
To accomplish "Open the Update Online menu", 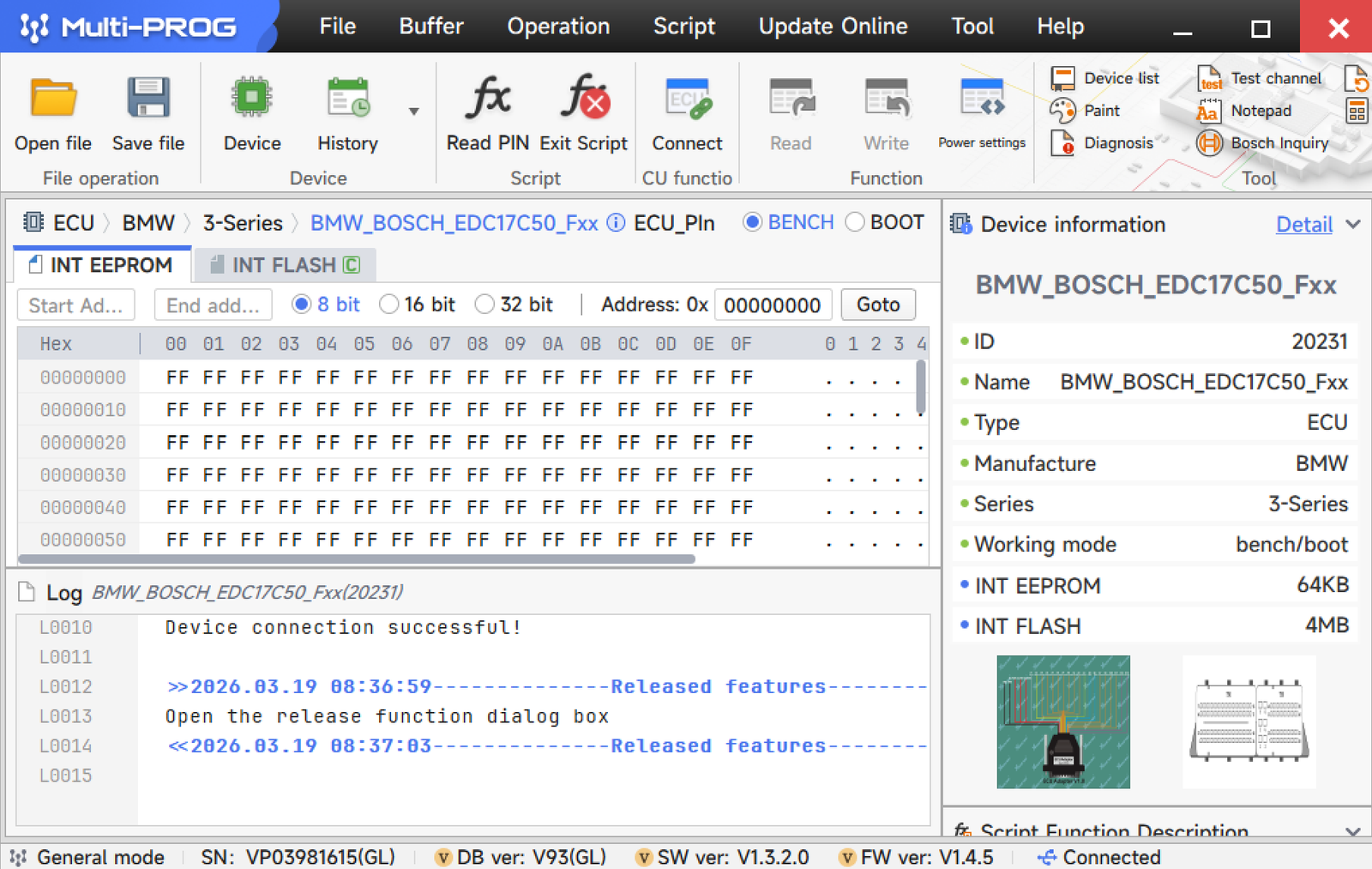I will (x=832, y=27).
